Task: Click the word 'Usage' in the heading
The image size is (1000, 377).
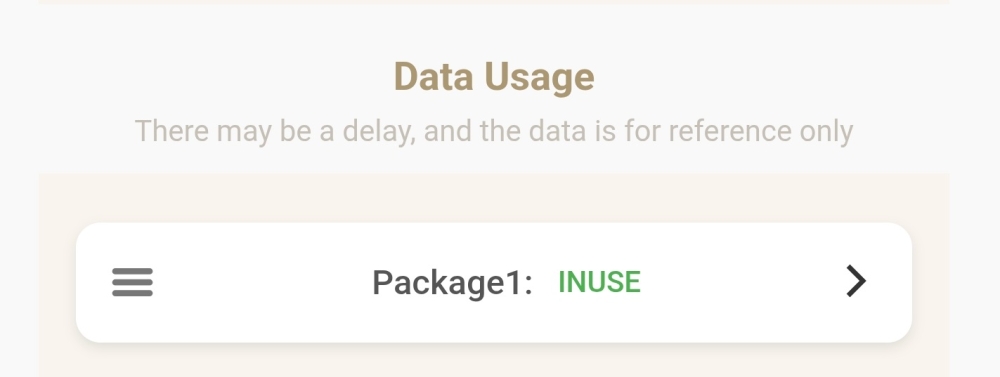Action: (540, 78)
